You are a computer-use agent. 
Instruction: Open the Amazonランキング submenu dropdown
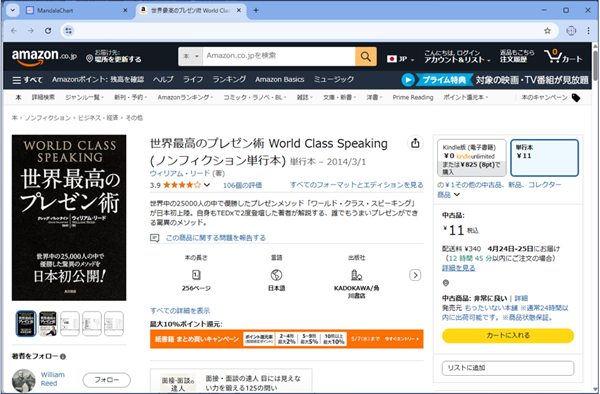point(185,98)
